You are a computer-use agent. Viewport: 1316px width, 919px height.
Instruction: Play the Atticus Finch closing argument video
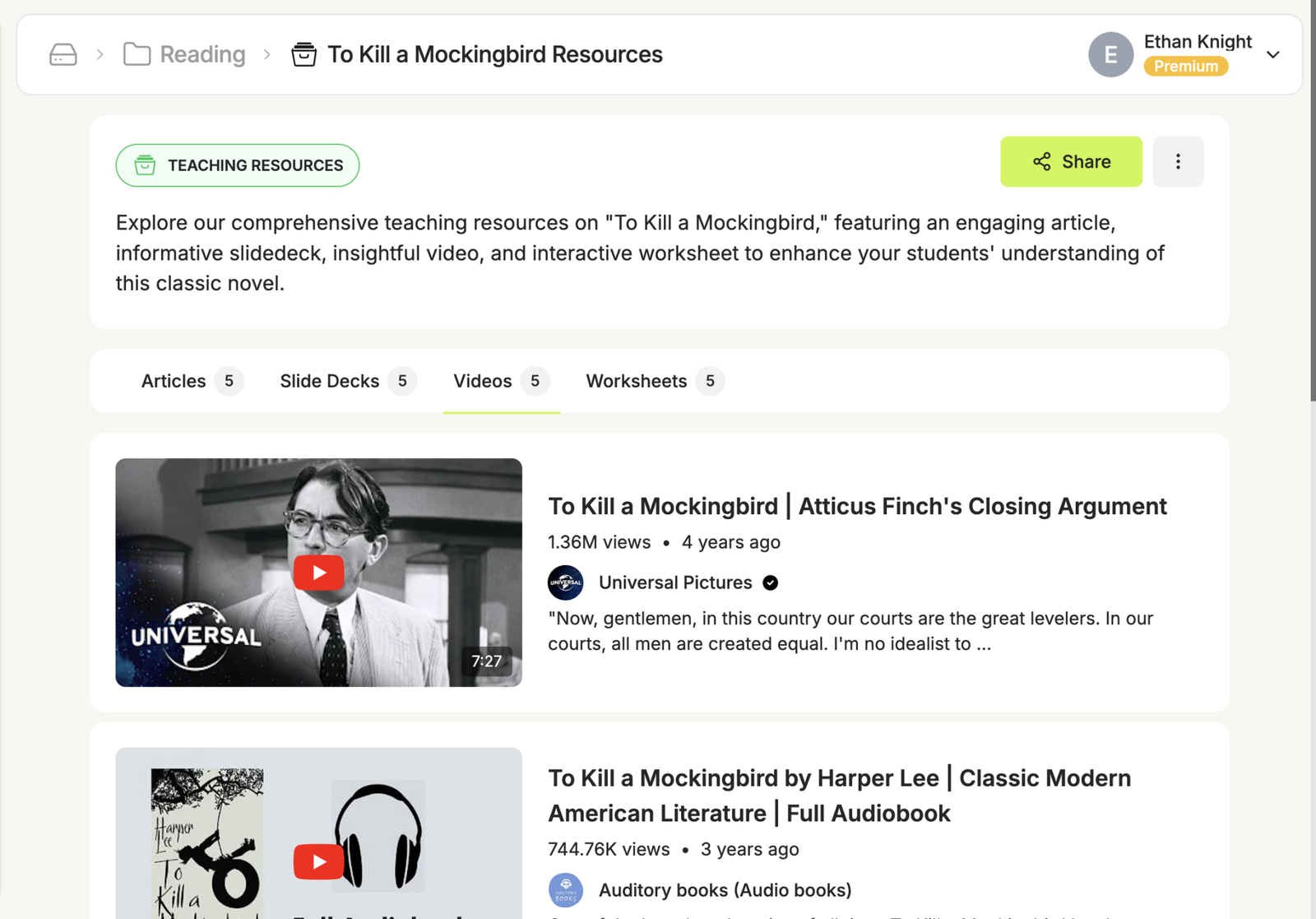click(319, 573)
